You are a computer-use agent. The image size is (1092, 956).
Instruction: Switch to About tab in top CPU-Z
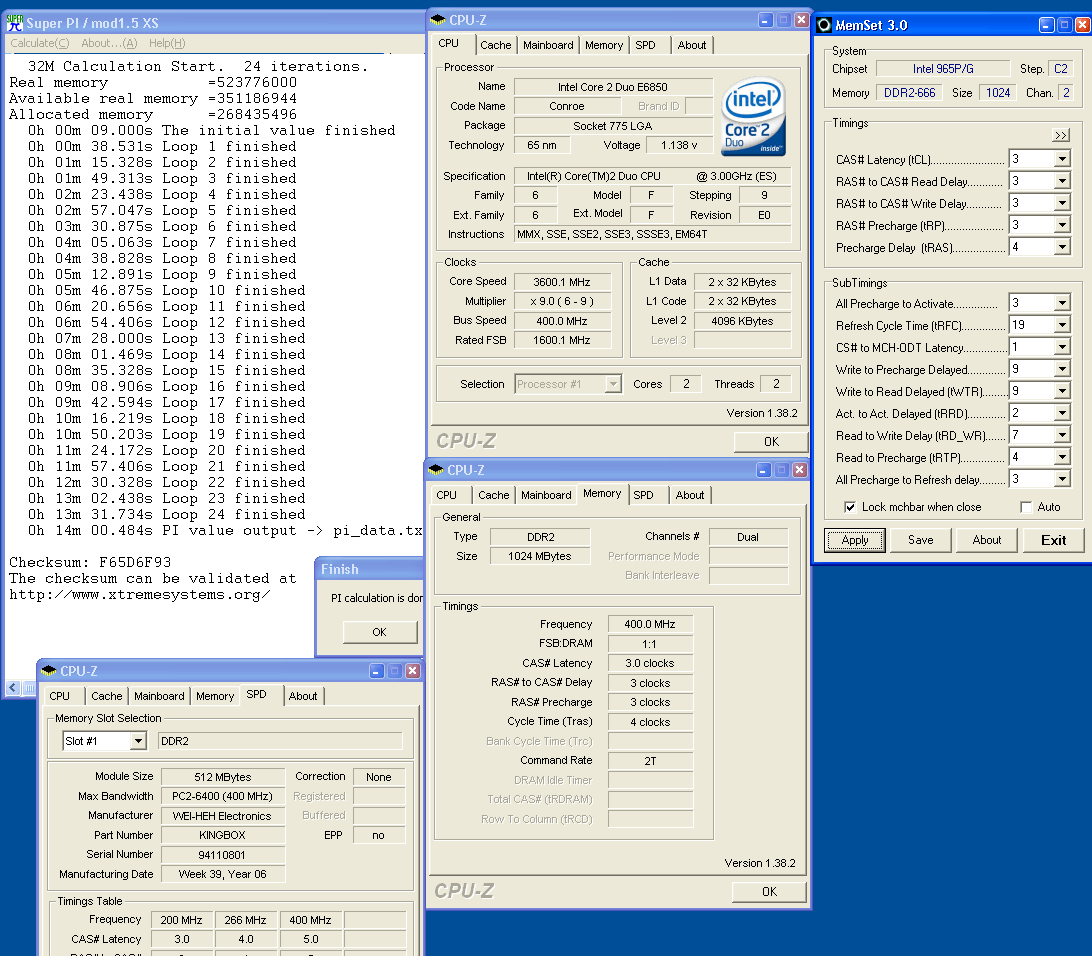[x=692, y=45]
